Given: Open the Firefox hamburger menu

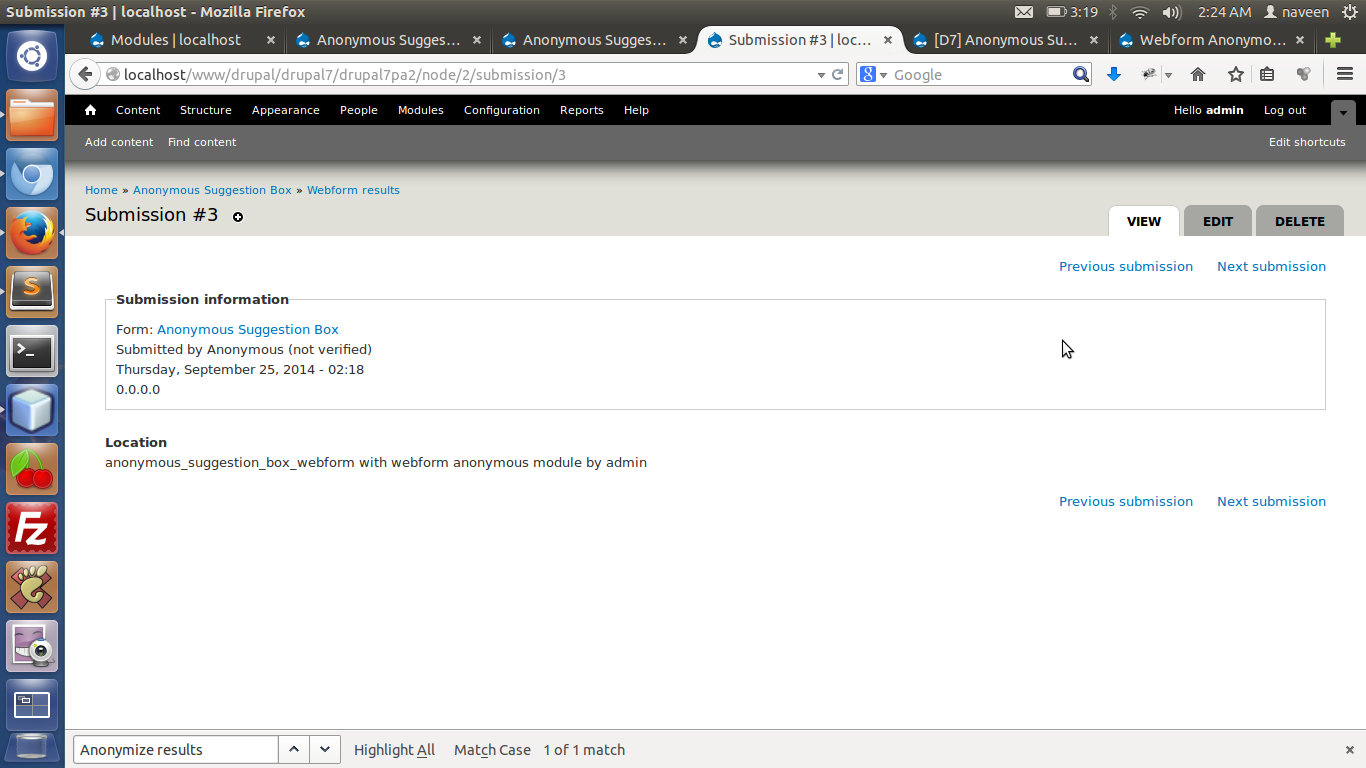Looking at the screenshot, I should tap(1344, 74).
